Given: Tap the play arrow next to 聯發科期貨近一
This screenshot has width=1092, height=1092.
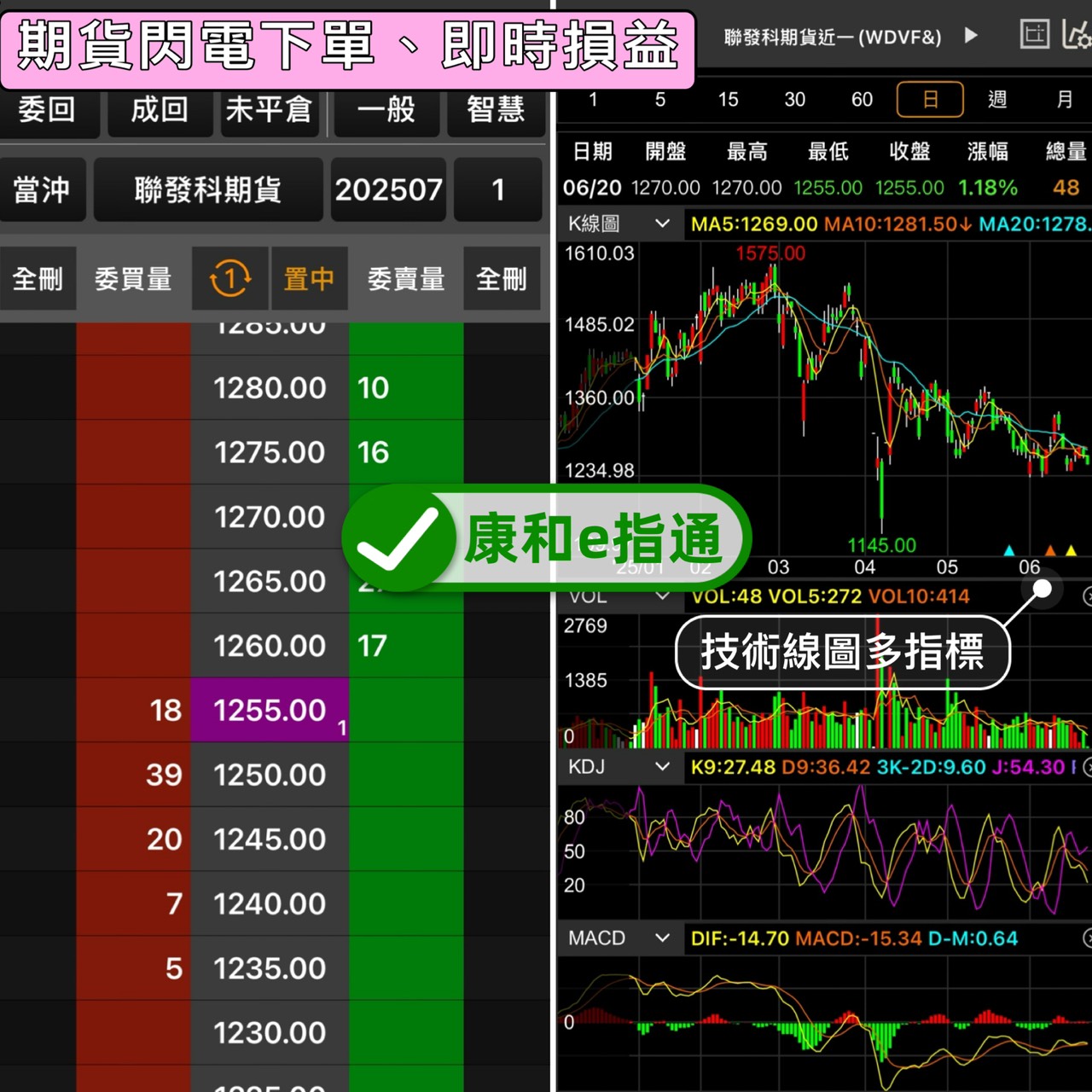Looking at the screenshot, I should click(971, 36).
